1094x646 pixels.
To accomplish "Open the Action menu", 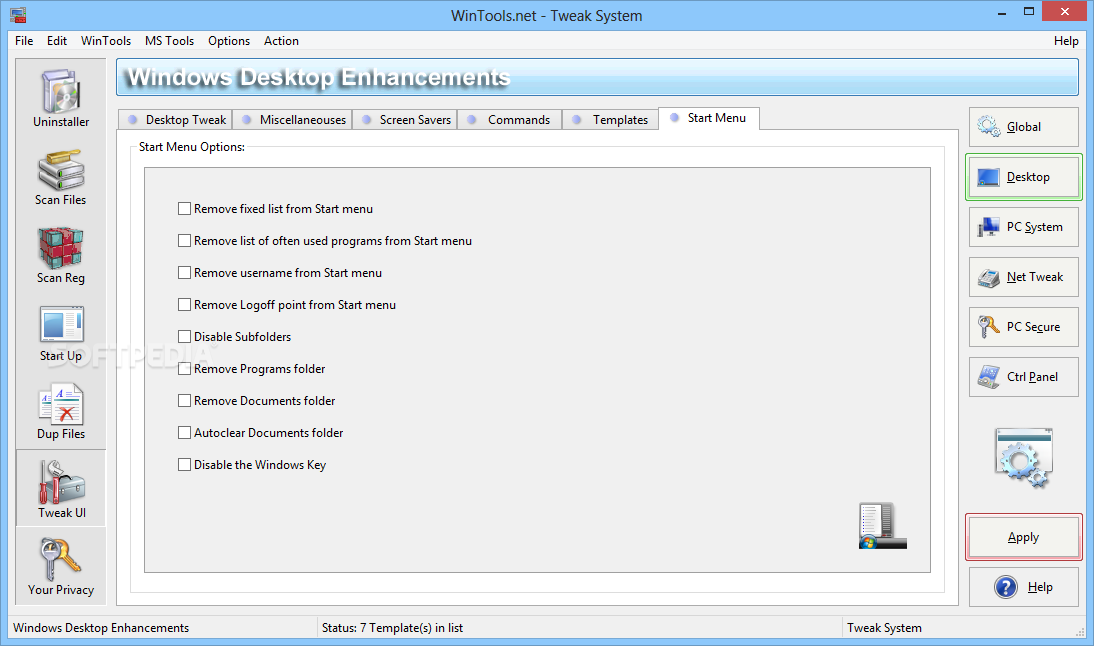I will click(x=281, y=40).
